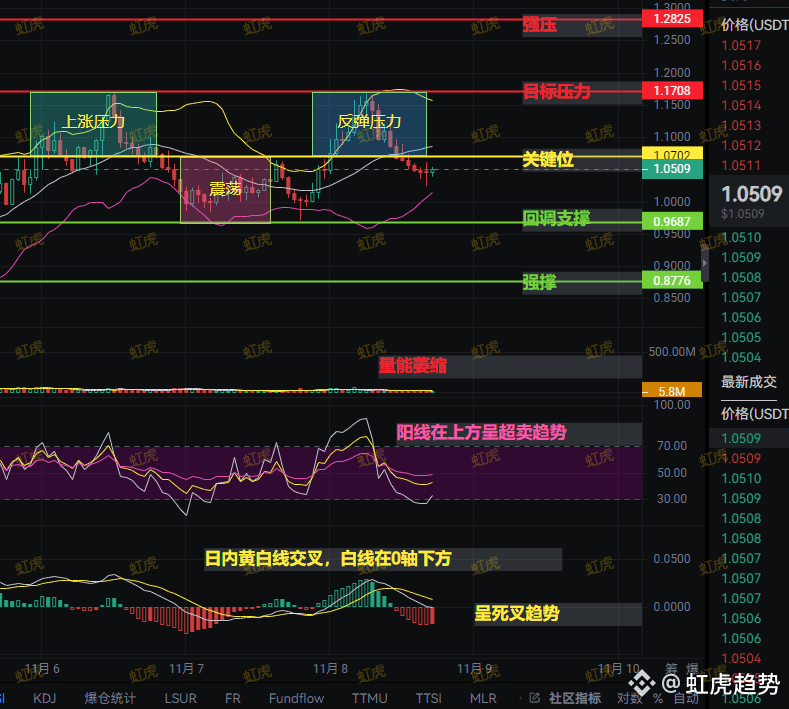
Task: Click ask price 1.0517 in order book
Action: coord(741,46)
